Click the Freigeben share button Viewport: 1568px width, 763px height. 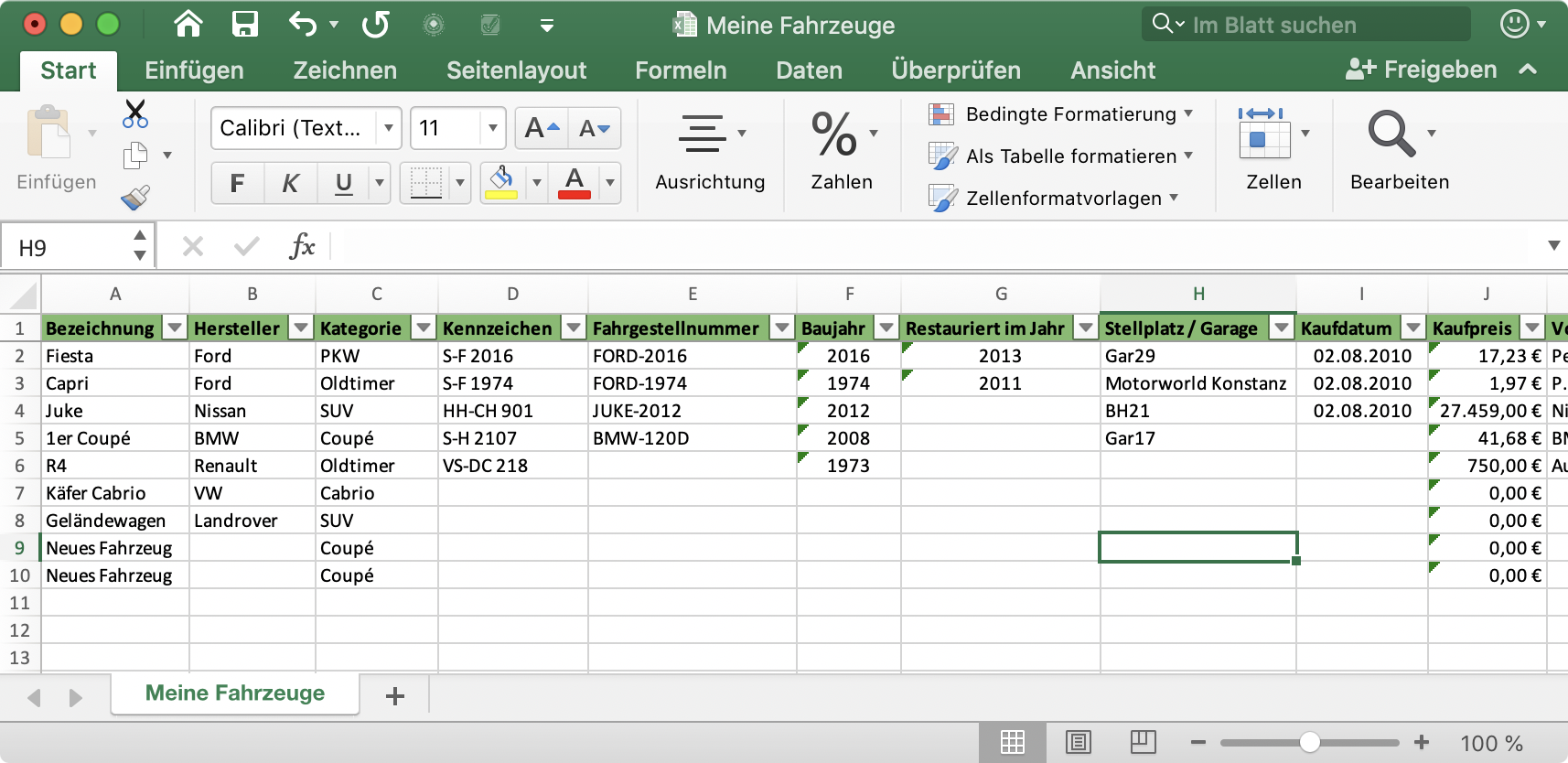click(1421, 70)
